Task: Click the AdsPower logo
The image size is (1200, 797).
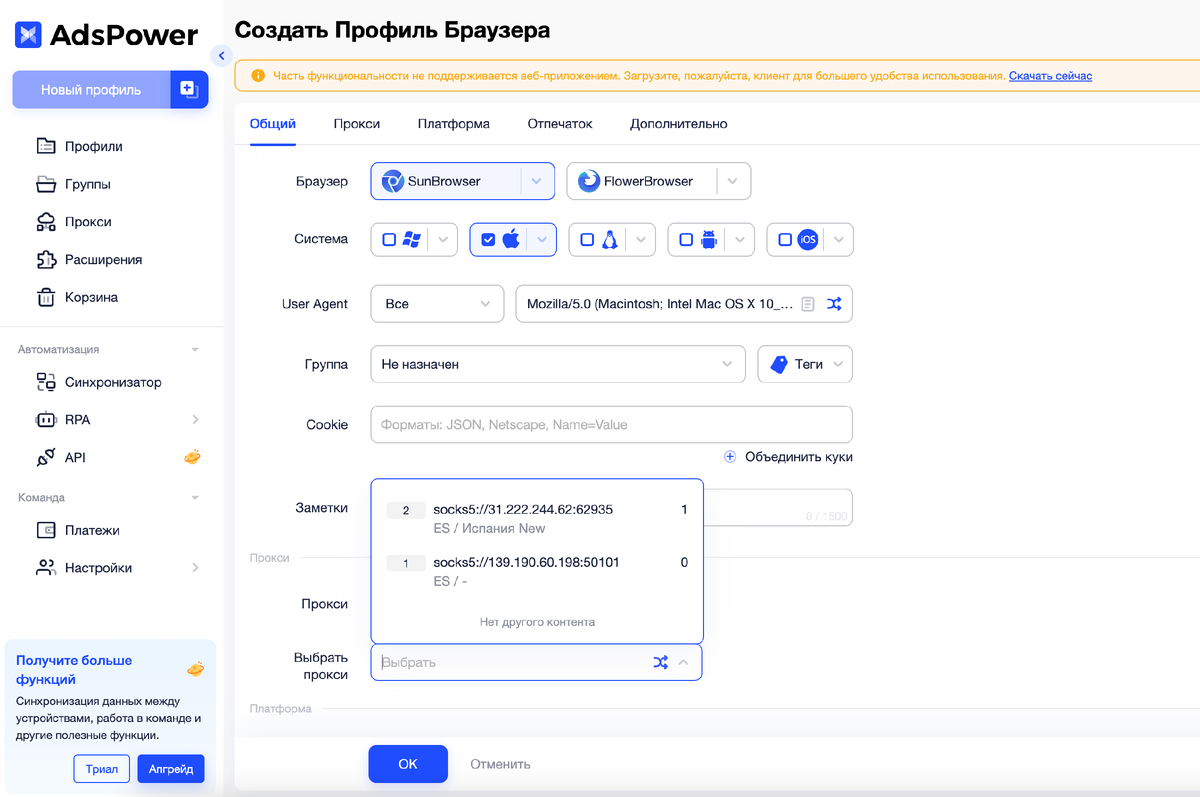Action: (106, 35)
